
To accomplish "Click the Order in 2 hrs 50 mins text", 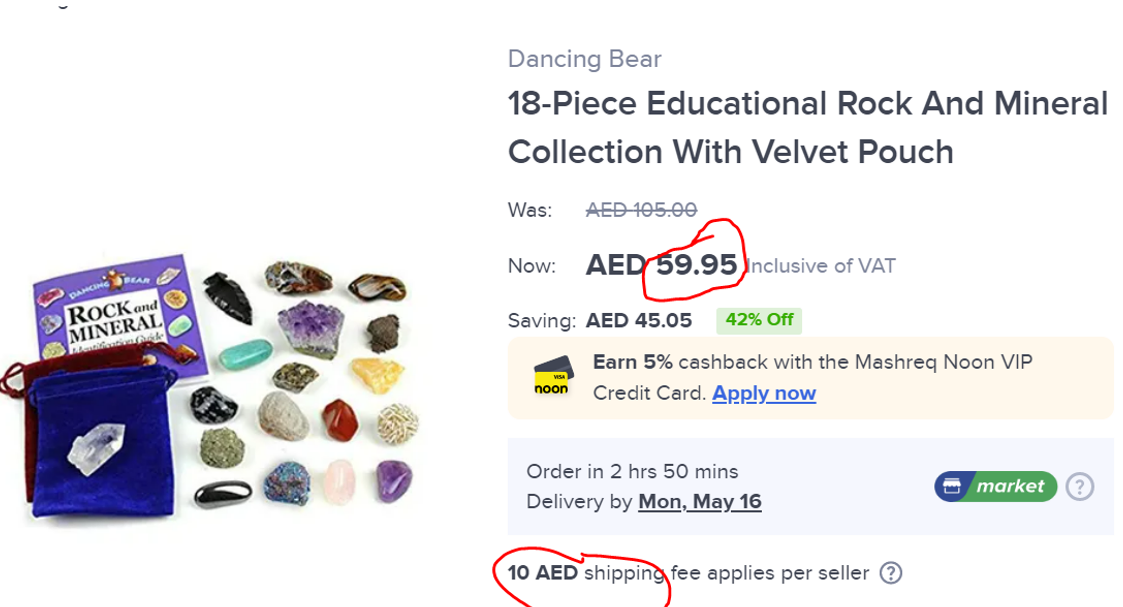I will (632, 471).
